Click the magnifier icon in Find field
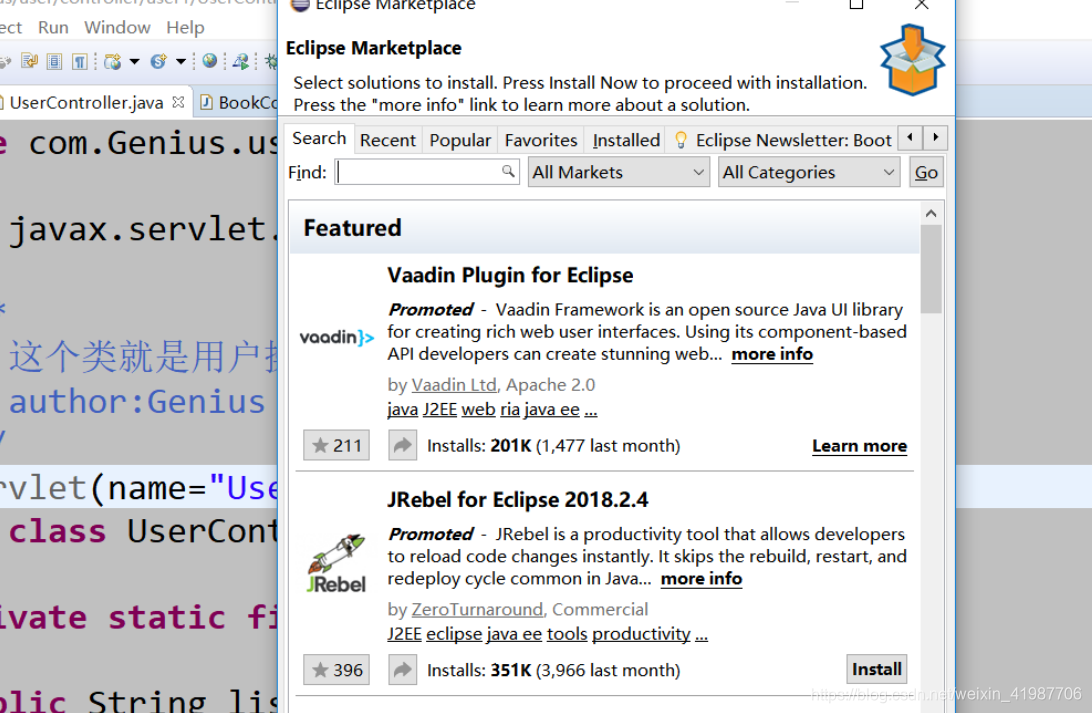 [508, 171]
